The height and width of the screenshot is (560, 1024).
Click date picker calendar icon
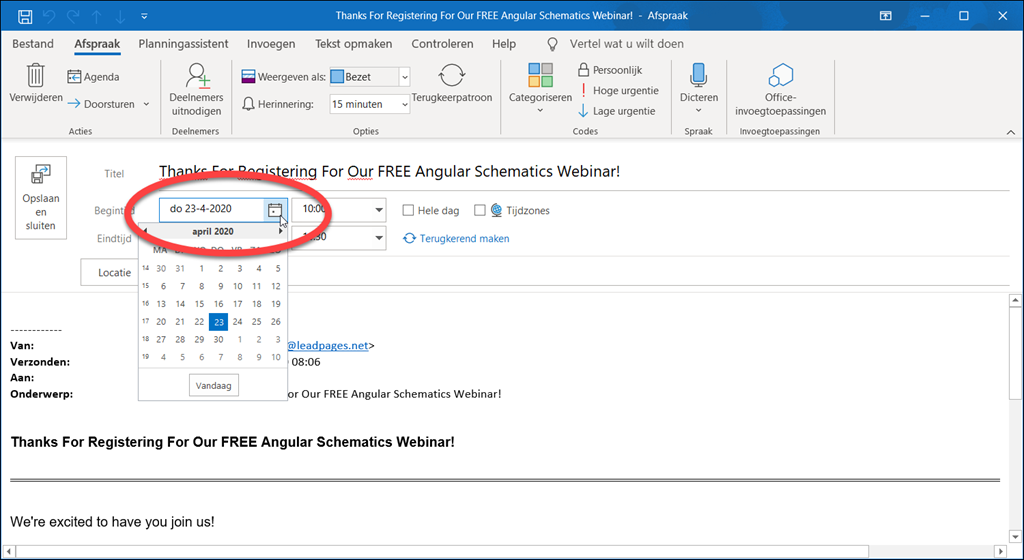[x=275, y=210]
